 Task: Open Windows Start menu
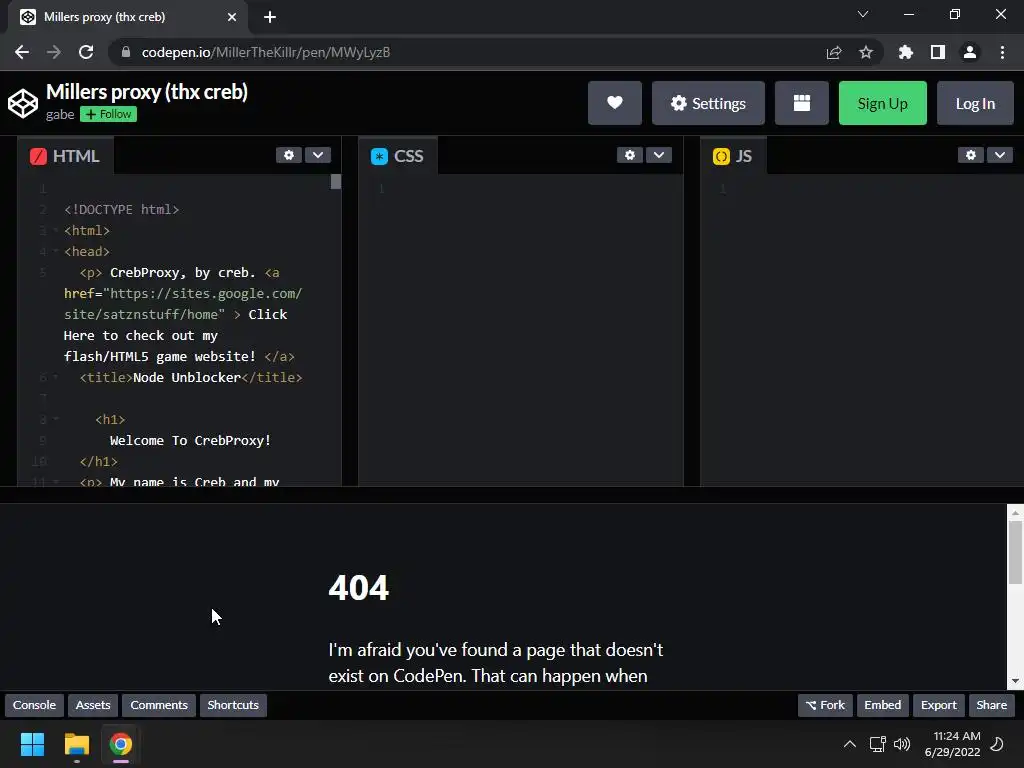coord(32,744)
